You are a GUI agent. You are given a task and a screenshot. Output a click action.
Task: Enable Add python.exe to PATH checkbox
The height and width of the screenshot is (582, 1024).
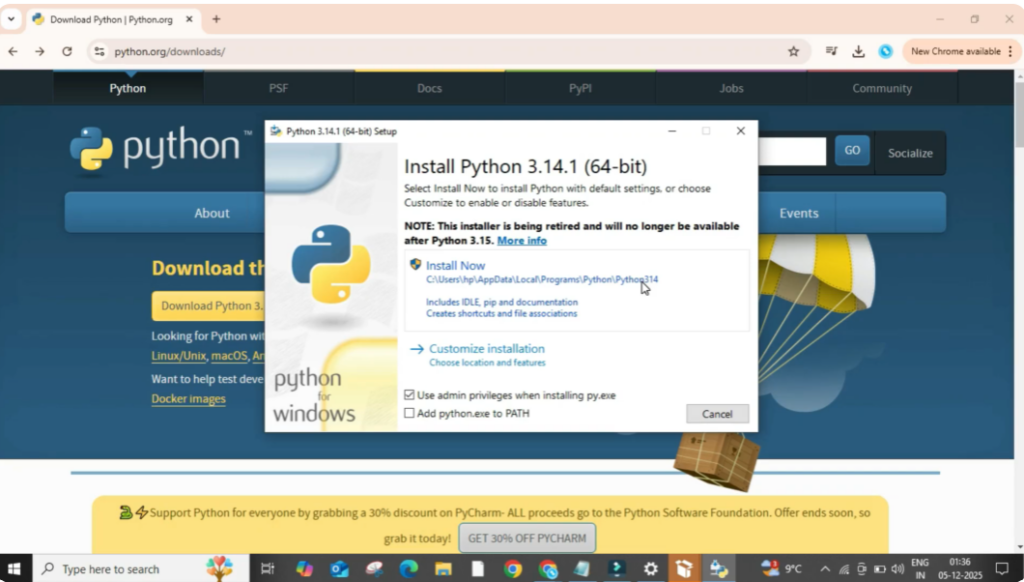(409, 413)
